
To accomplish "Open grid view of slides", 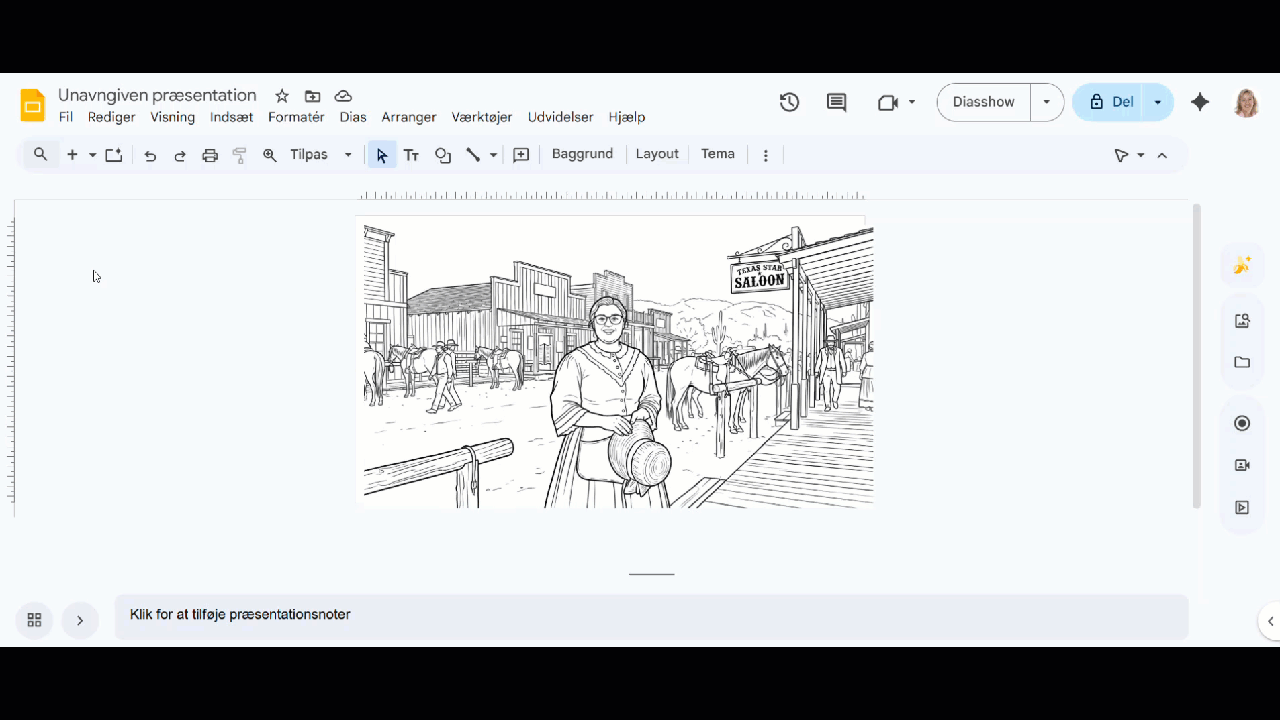I will click(34, 620).
